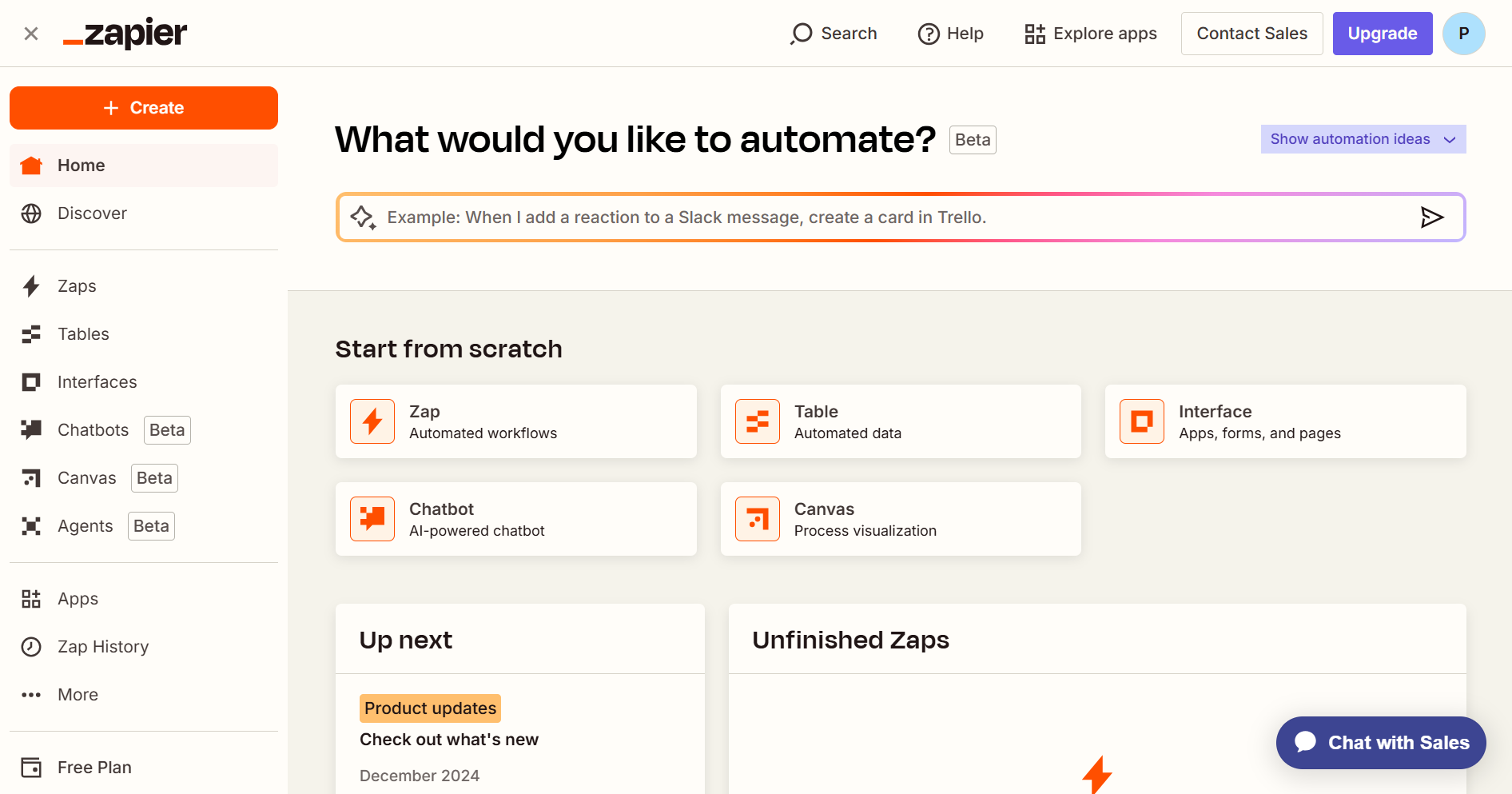
Task: Click the Apps grid icon in sidebar
Action: pos(31,599)
